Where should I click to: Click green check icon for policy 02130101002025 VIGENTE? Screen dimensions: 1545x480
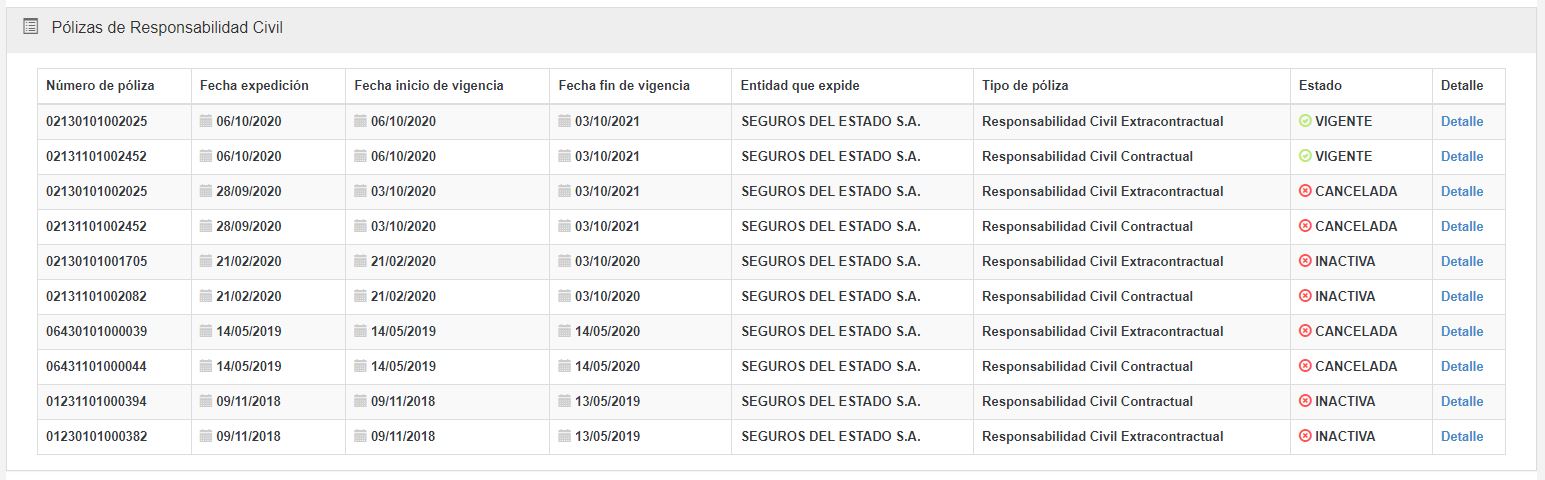[1305, 121]
